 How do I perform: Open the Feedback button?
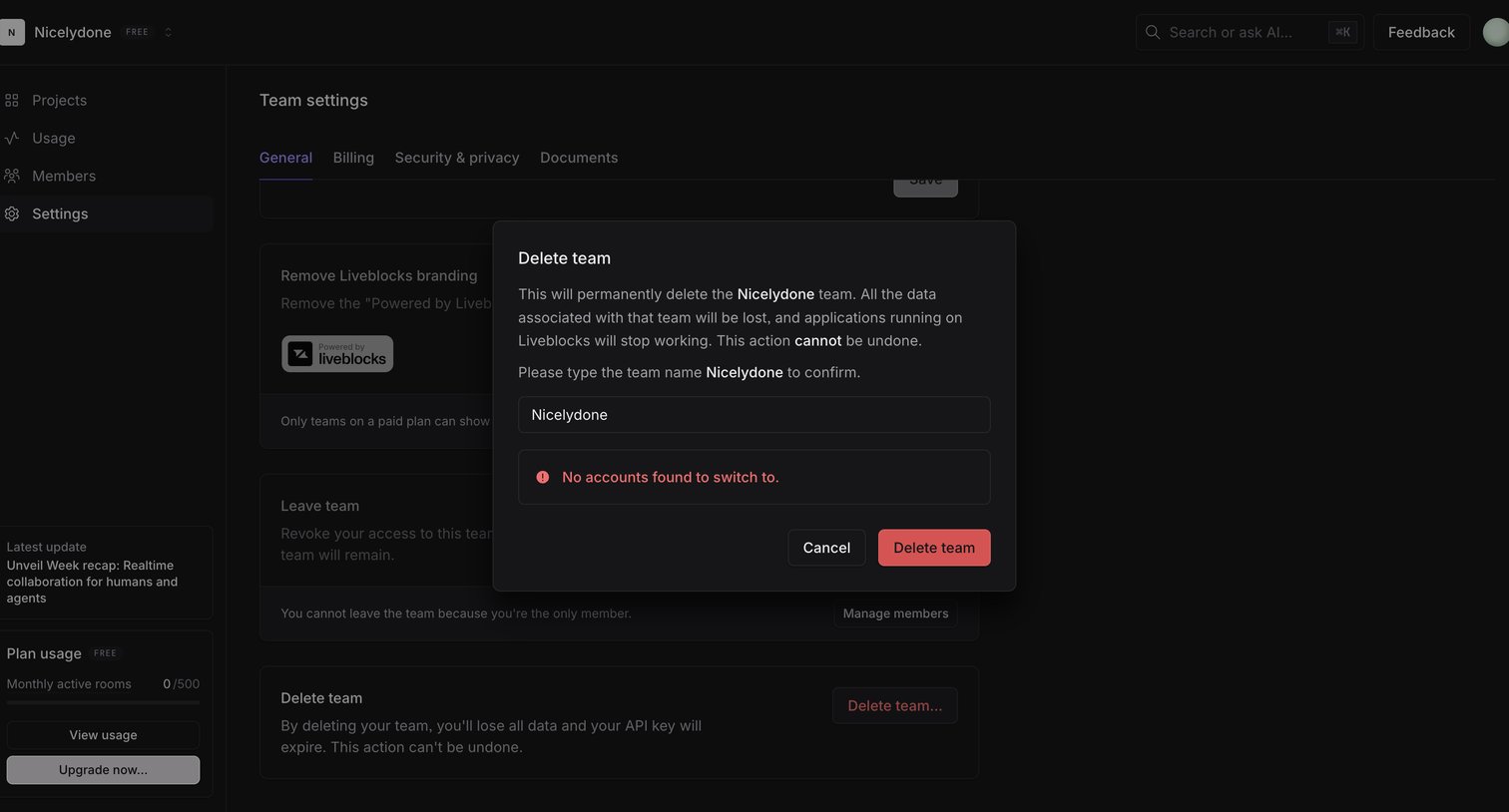1421,32
